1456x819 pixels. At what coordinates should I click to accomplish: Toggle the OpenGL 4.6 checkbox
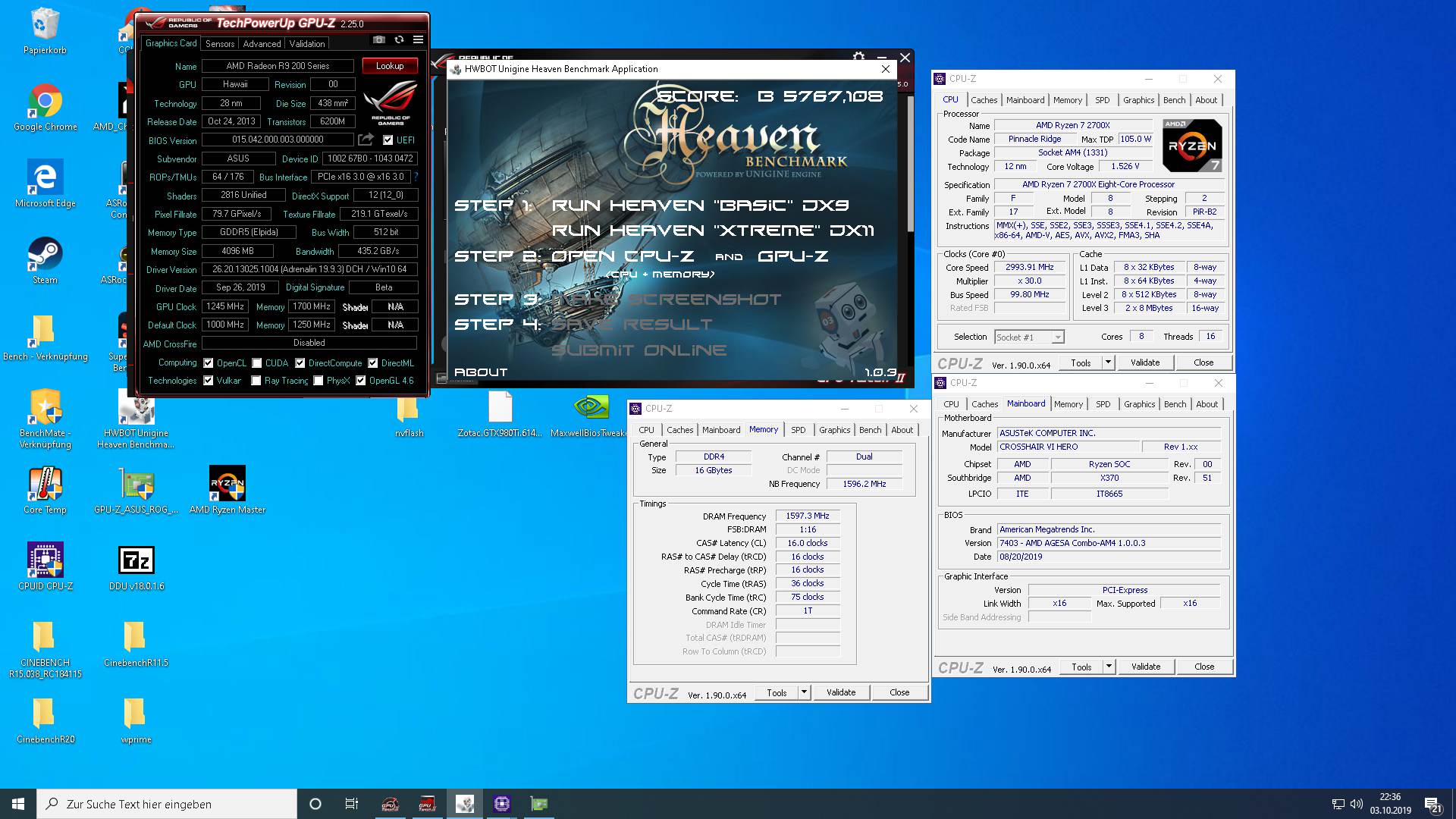click(360, 381)
